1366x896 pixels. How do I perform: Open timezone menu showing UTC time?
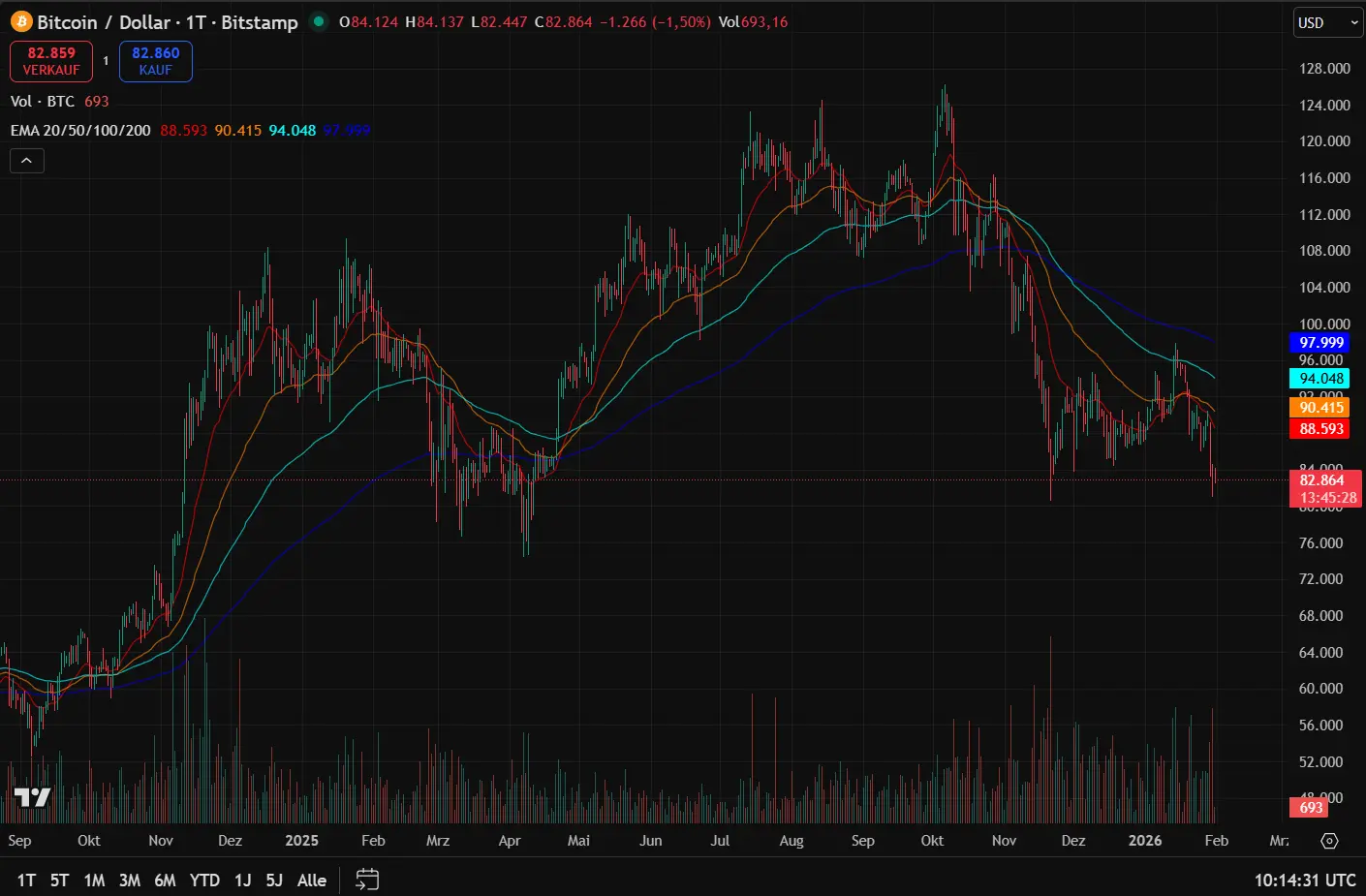pos(1304,881)
